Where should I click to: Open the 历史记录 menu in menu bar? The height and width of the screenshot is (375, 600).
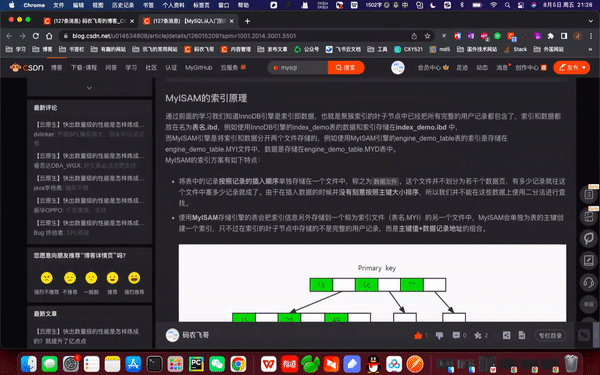pos(123,5)
